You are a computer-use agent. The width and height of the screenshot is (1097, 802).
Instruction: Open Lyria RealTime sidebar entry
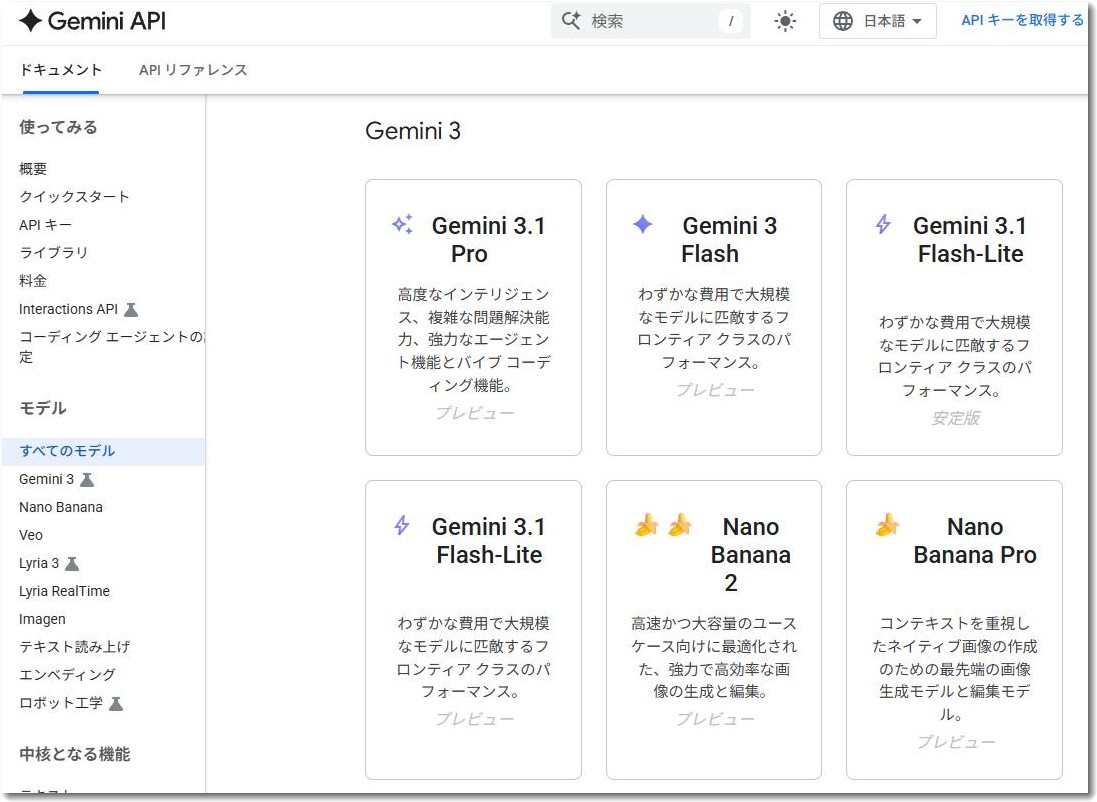[64, 591]
